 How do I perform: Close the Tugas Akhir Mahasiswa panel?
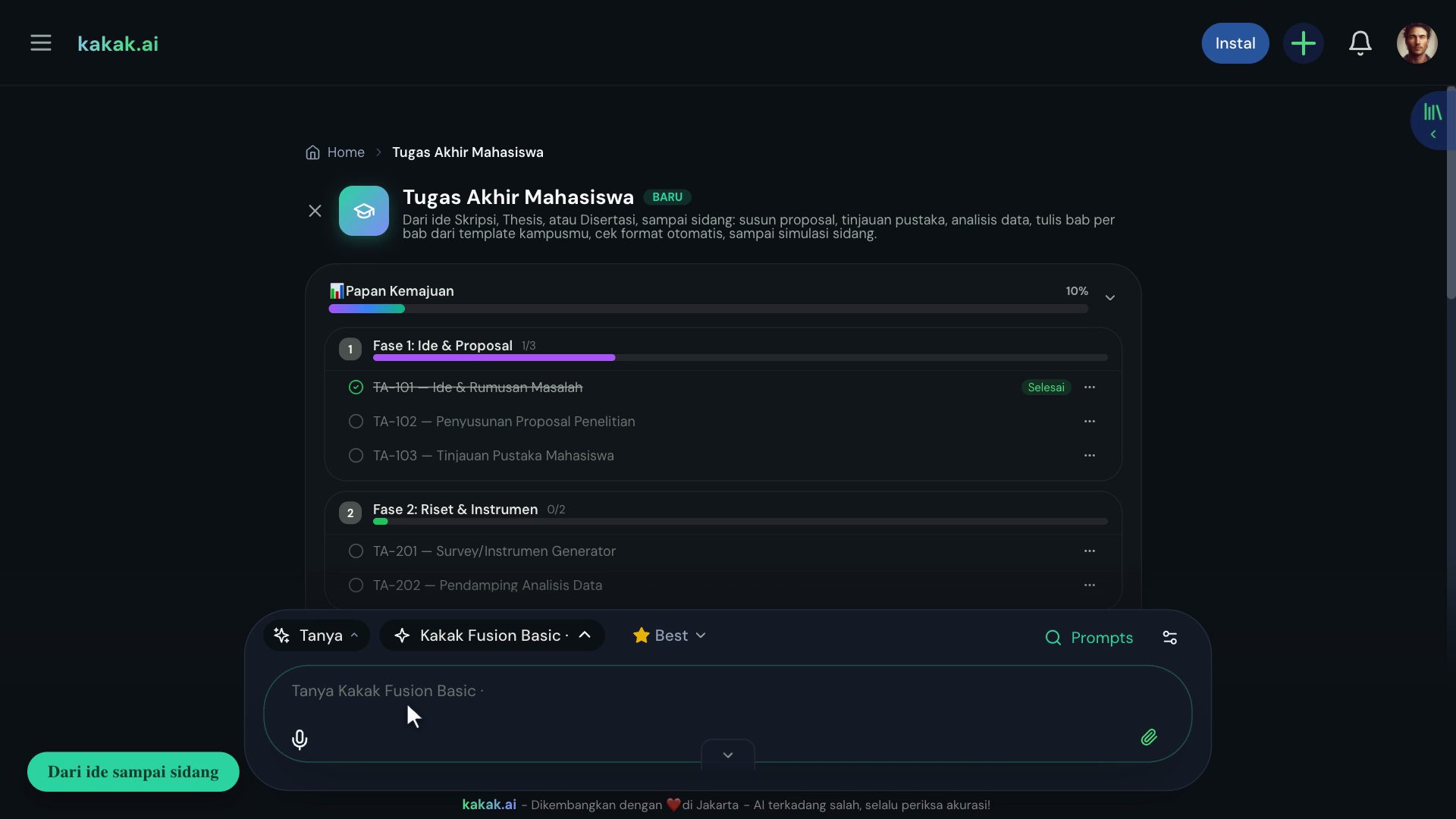pyautogui.click(x=315, y=211)
